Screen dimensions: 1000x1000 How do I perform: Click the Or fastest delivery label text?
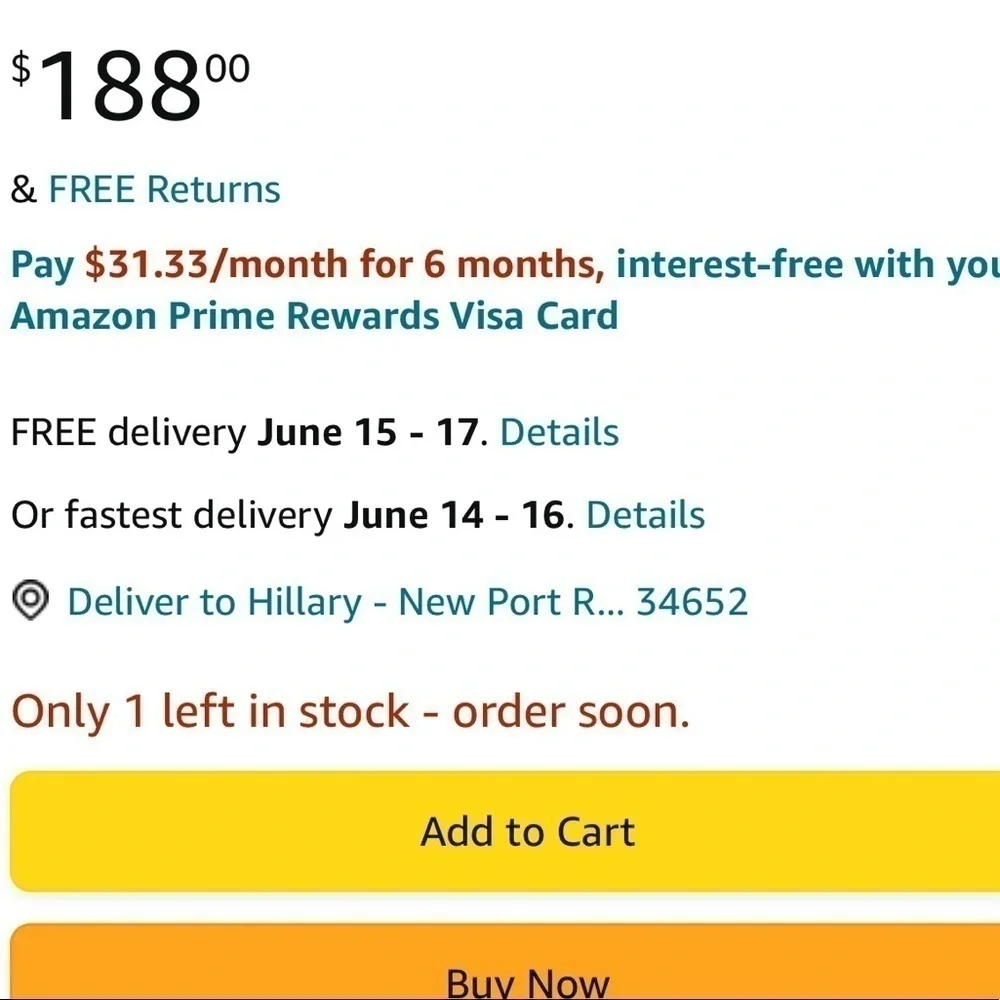172,515
